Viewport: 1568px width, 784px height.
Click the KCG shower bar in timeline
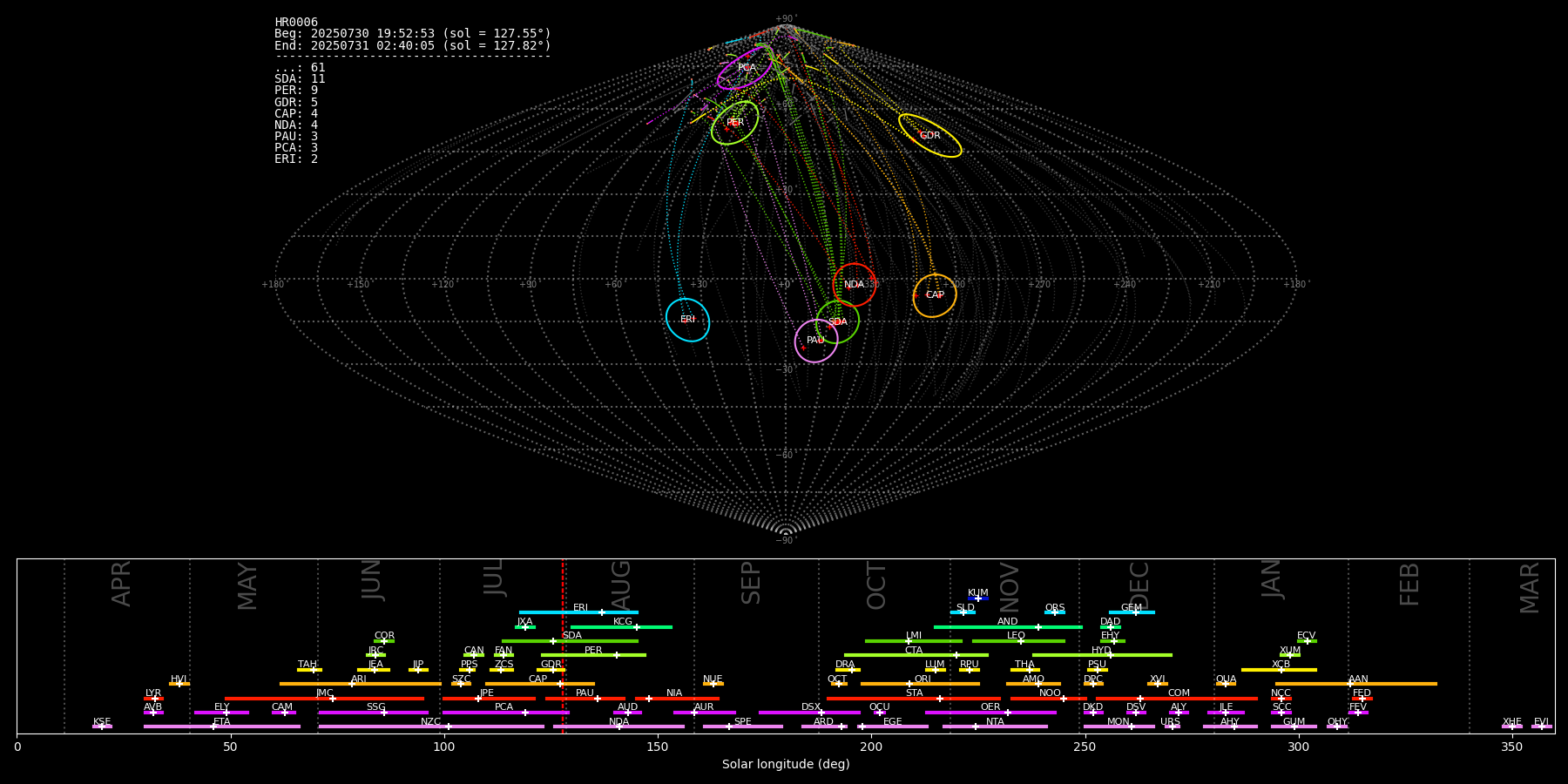pyautogui.click(x=621, y=626)
